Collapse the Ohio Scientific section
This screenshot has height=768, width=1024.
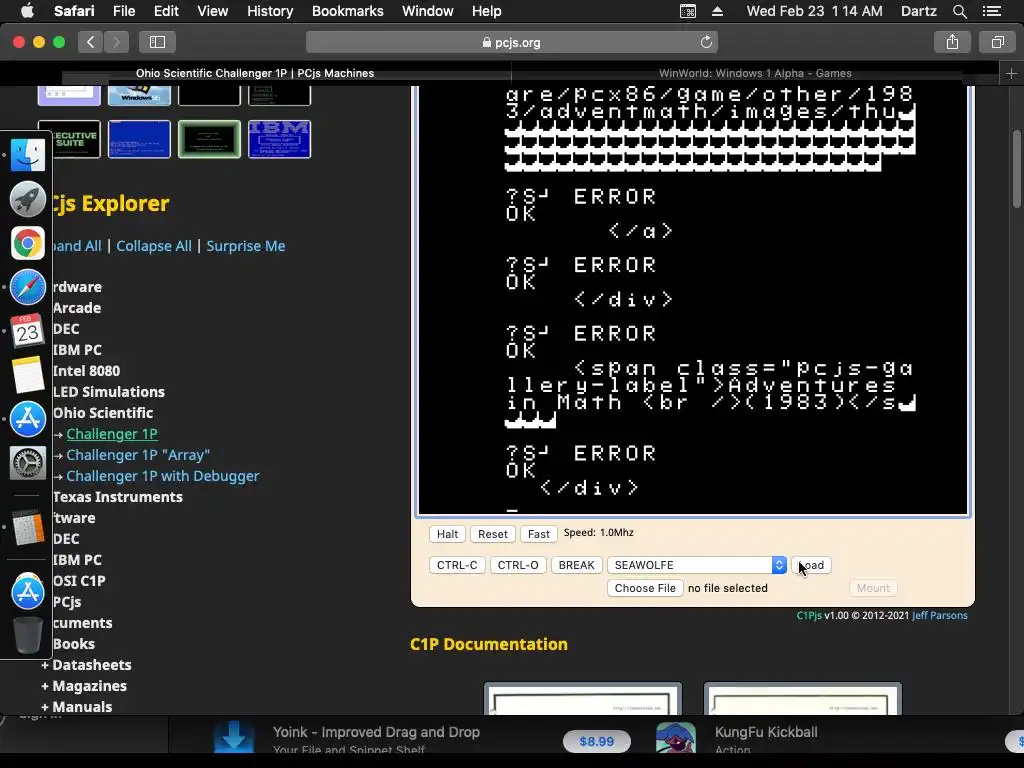point(103,413)
